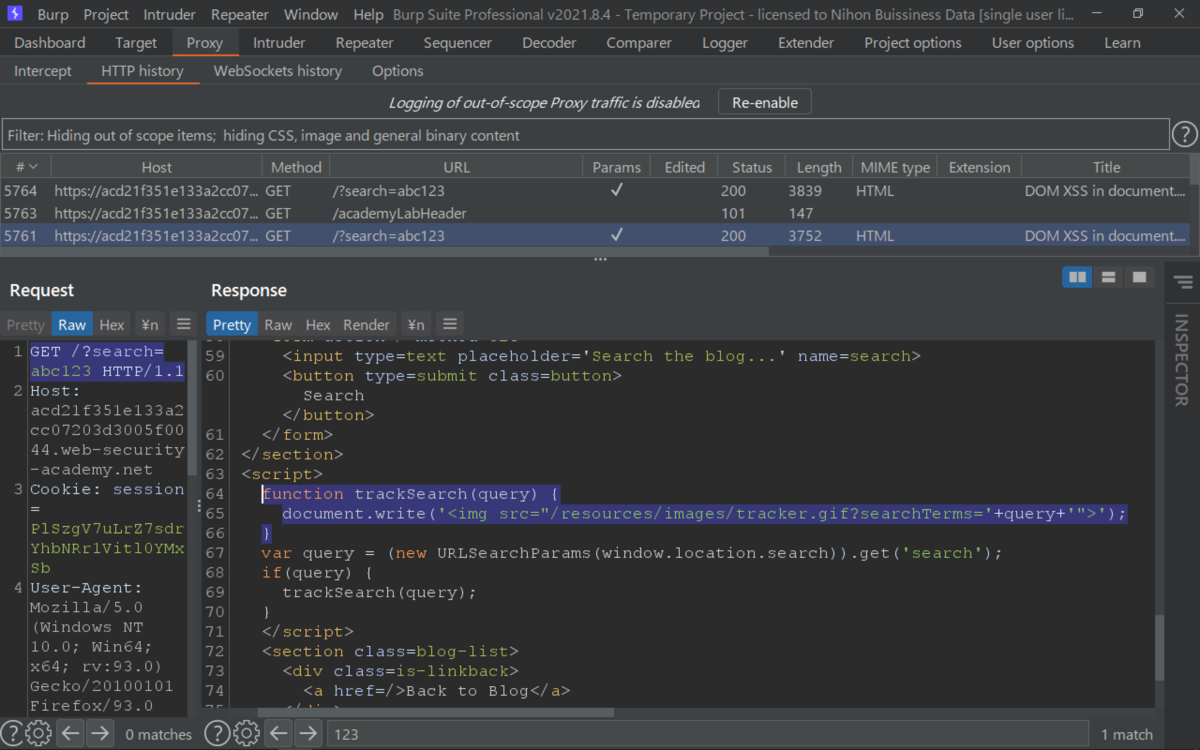The image size is (1200, 750).
Task: Switch to the Decoder tab
Action: [549, 43]
